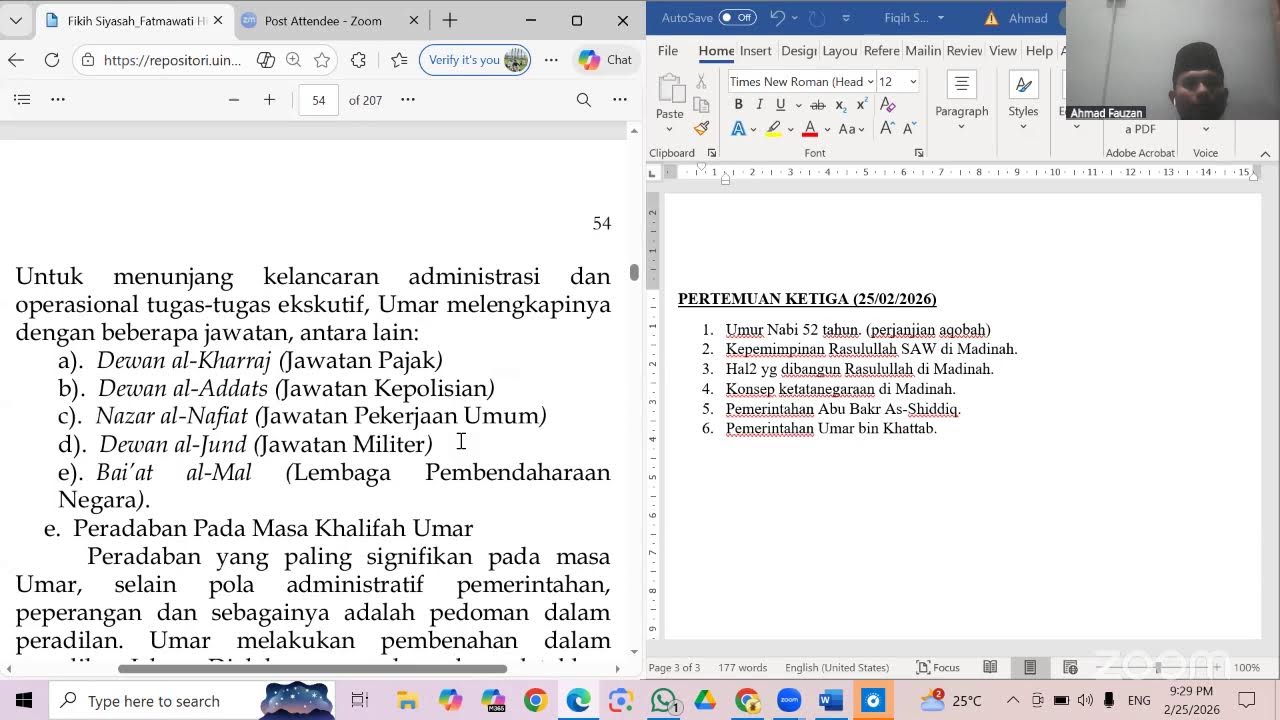Open the File menu in Word

(668, 51)
